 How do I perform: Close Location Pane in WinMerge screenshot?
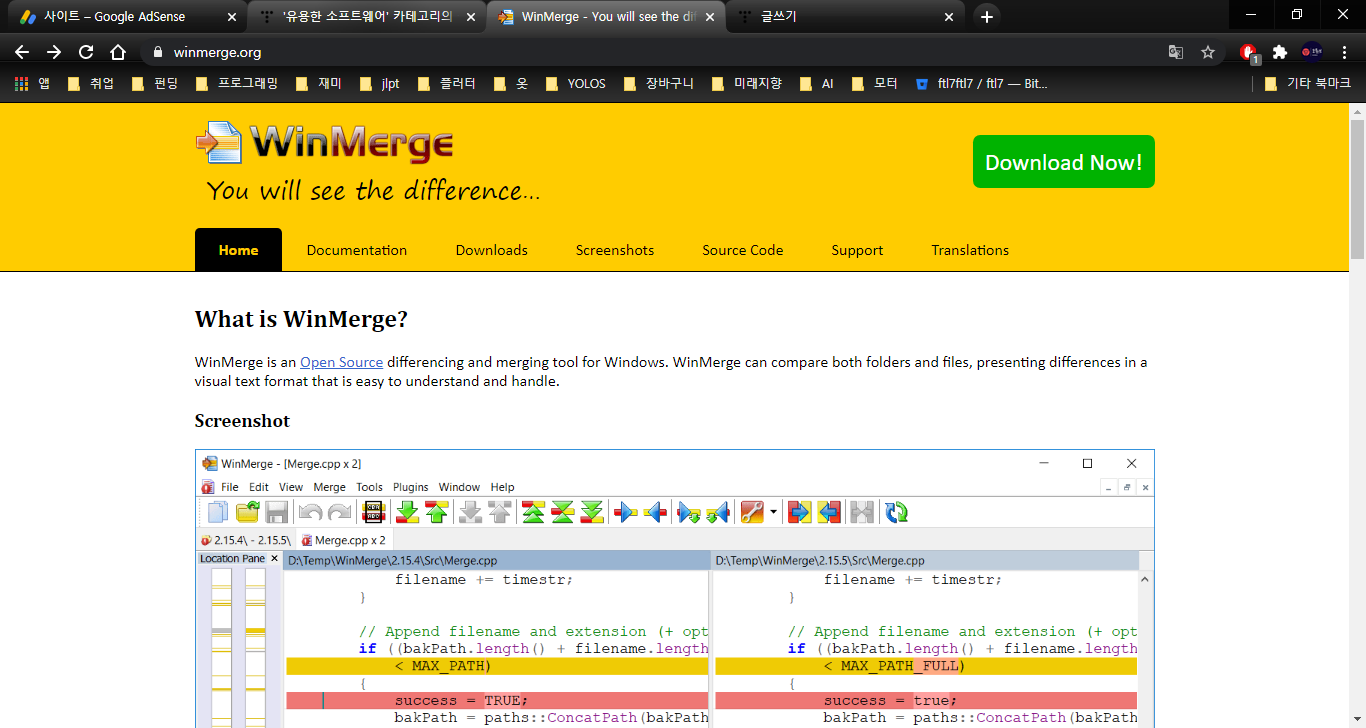(x=274, y=559)
